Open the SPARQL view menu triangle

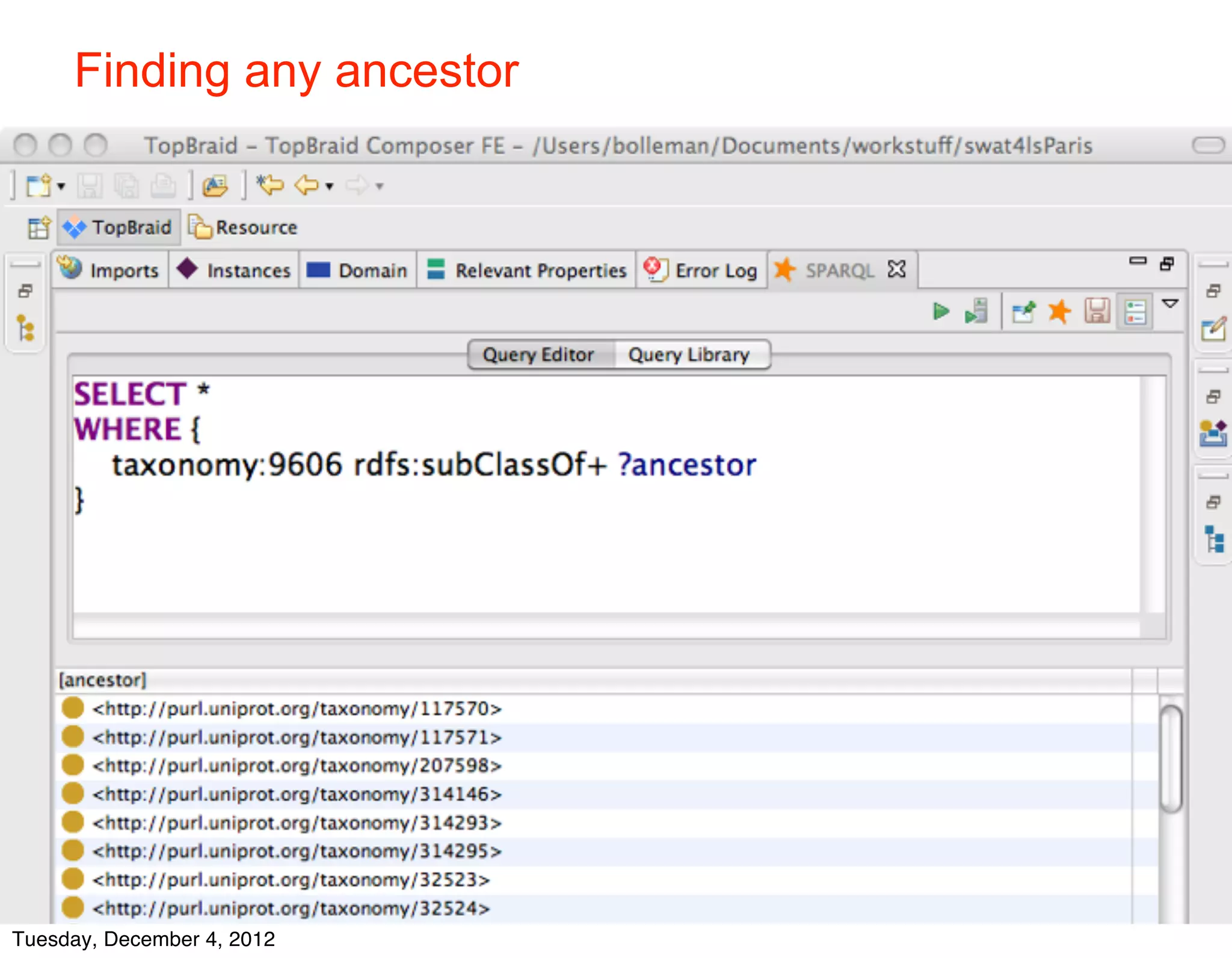(1170, 304)
